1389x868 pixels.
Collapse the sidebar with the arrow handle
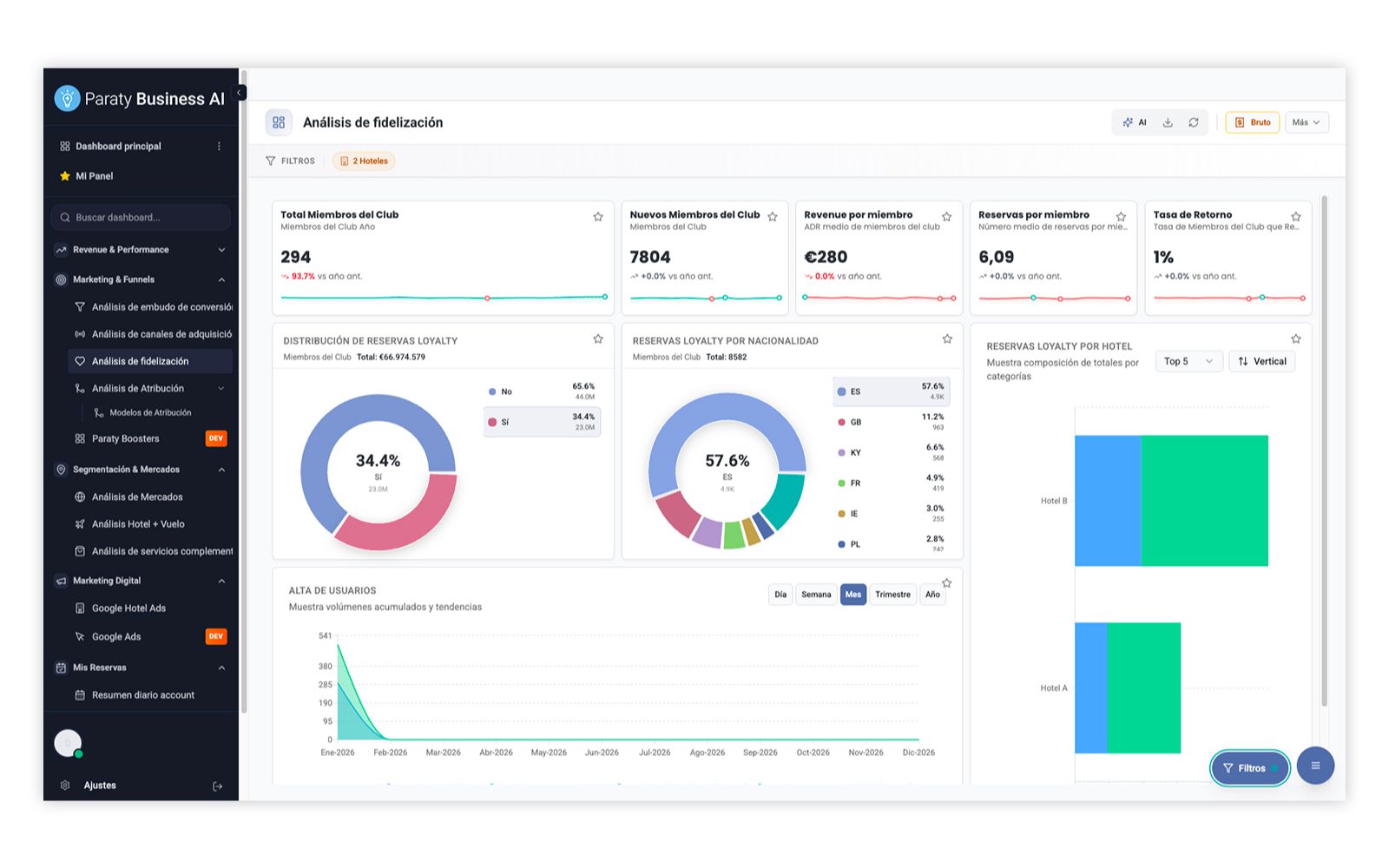point(240,93)
